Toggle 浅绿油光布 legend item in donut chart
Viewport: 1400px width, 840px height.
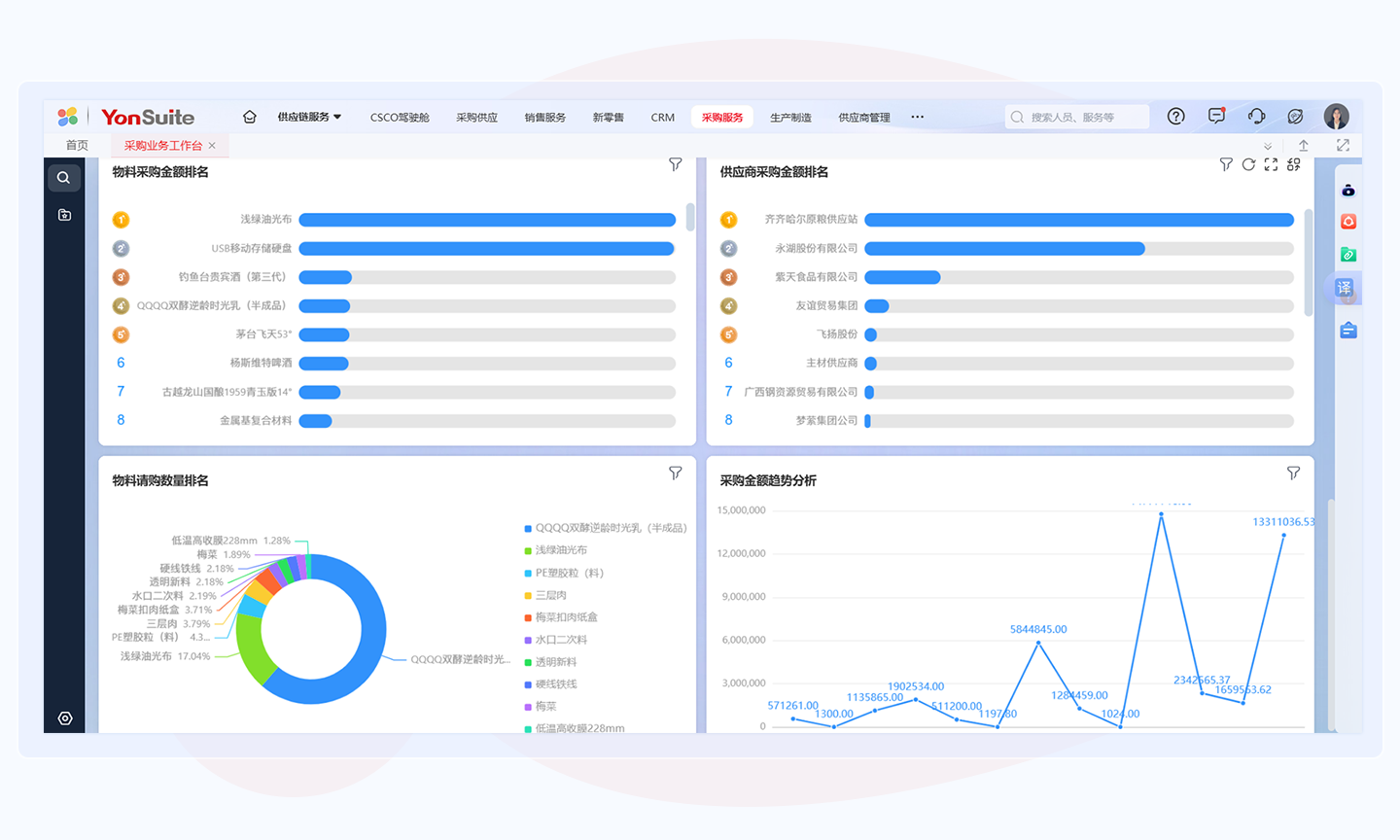[560, 550]
